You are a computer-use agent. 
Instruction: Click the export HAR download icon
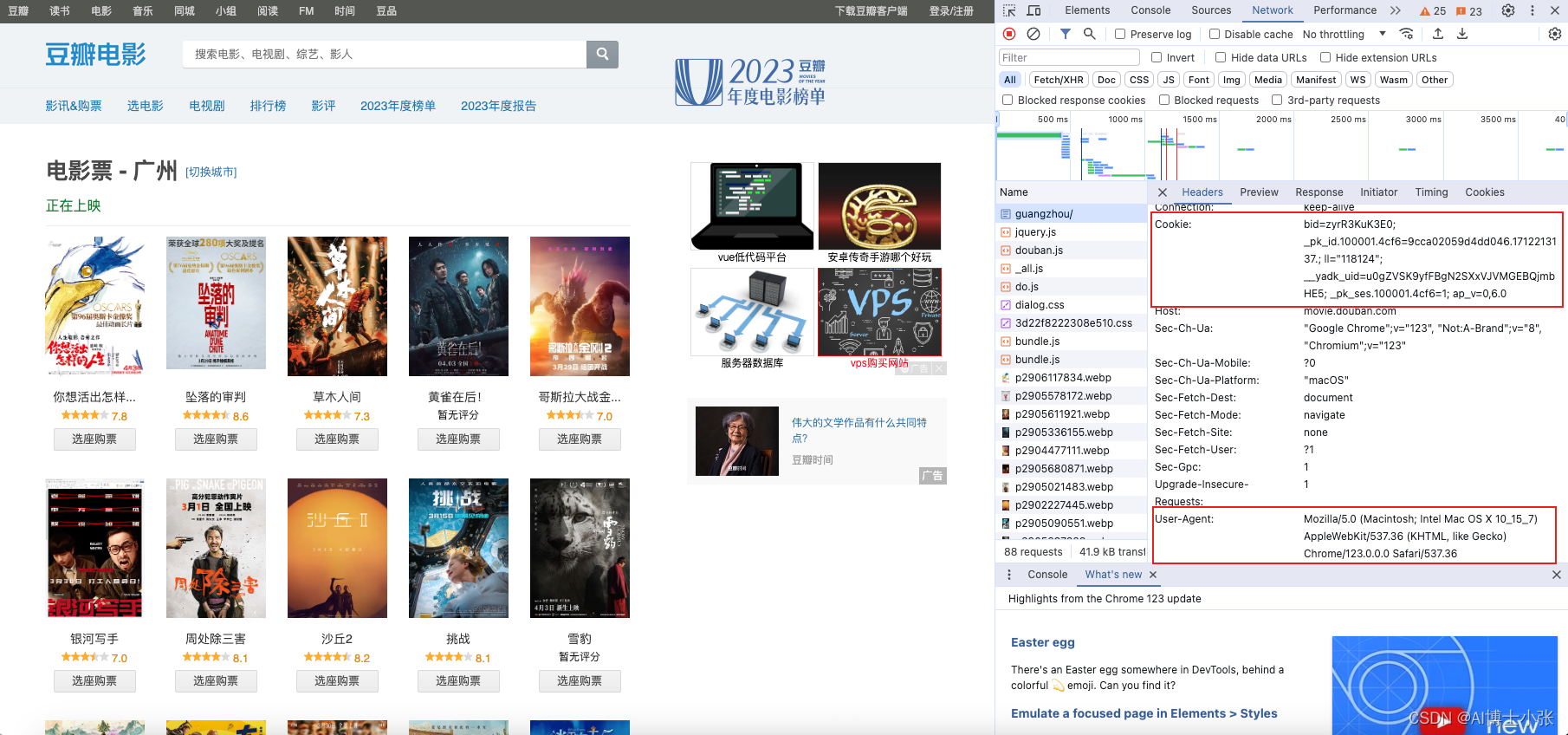1462,34
